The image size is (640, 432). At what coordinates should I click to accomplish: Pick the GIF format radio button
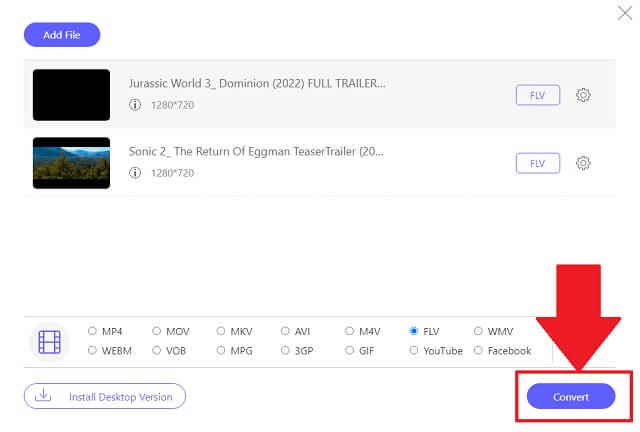click(x=350, y=351)
